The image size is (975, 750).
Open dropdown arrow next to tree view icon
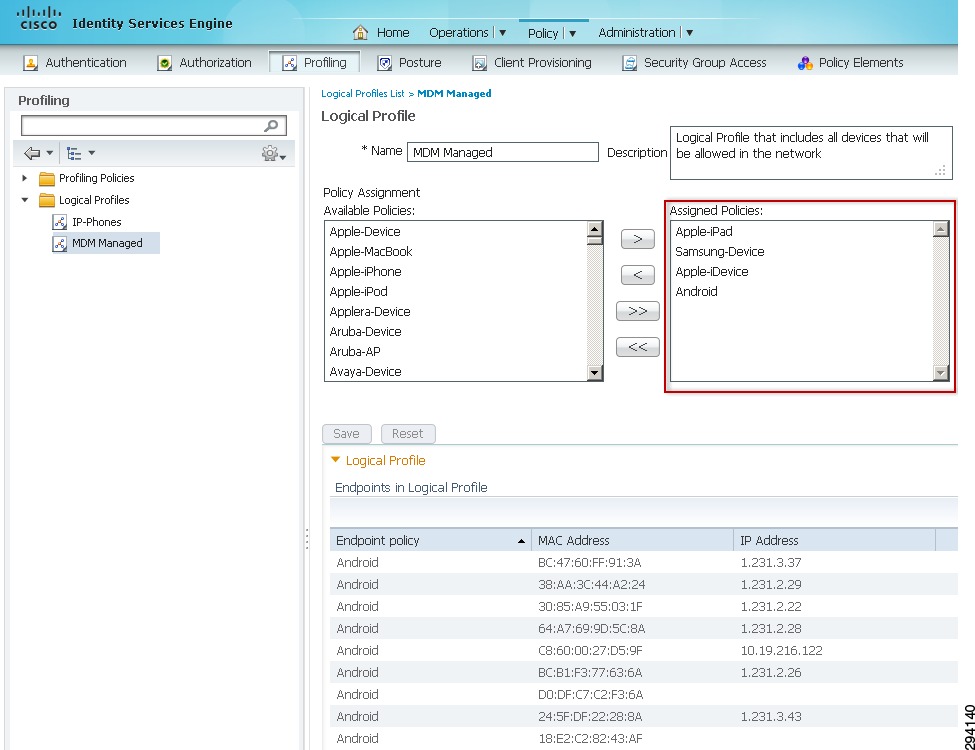click(x=91, y=153)
